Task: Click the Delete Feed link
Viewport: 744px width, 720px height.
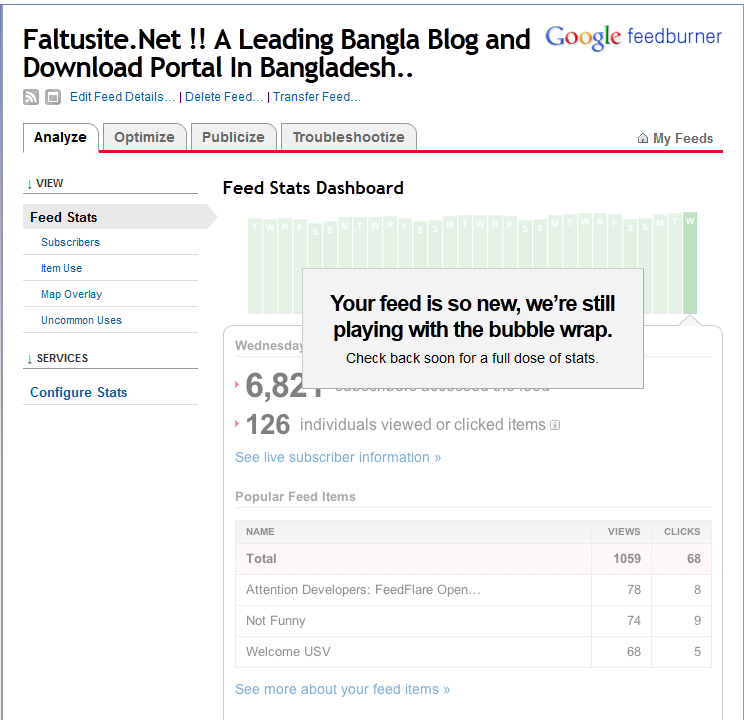Action: point(224,97)
